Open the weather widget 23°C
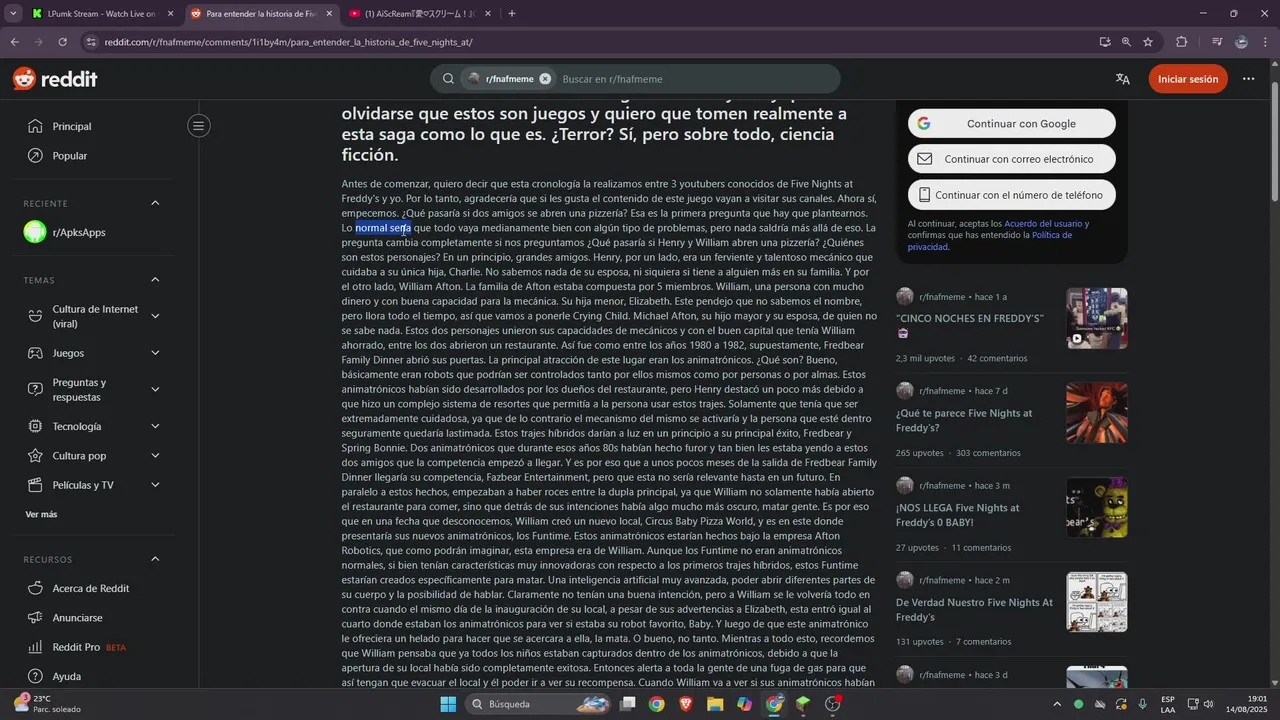This screenshot has width=1280, height=720. tap(47, 704)
